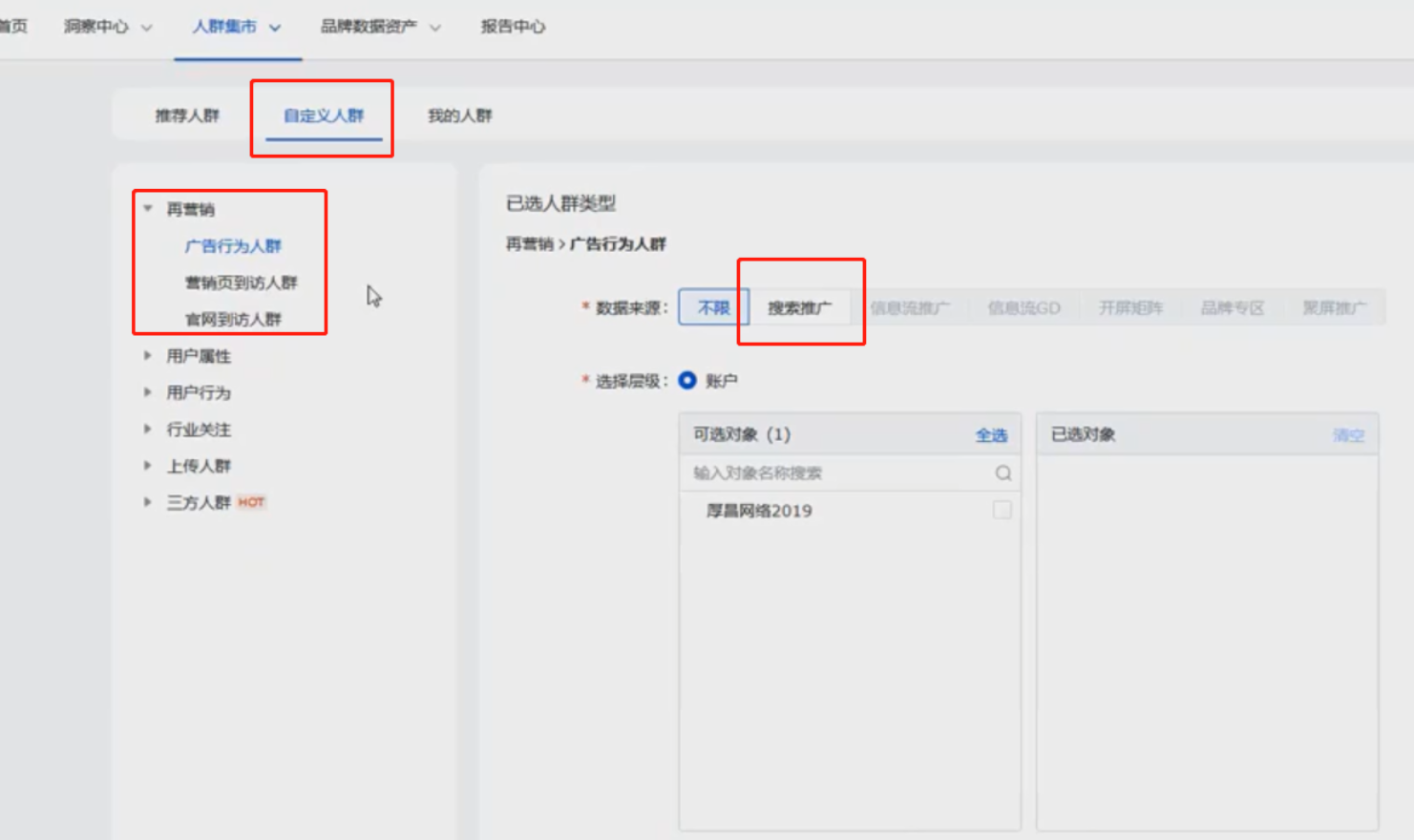Tick the checkbox for 厚昌网络2019
Image resolution: width=1414 pixels, height=840 pixels.
[1002, 511]
